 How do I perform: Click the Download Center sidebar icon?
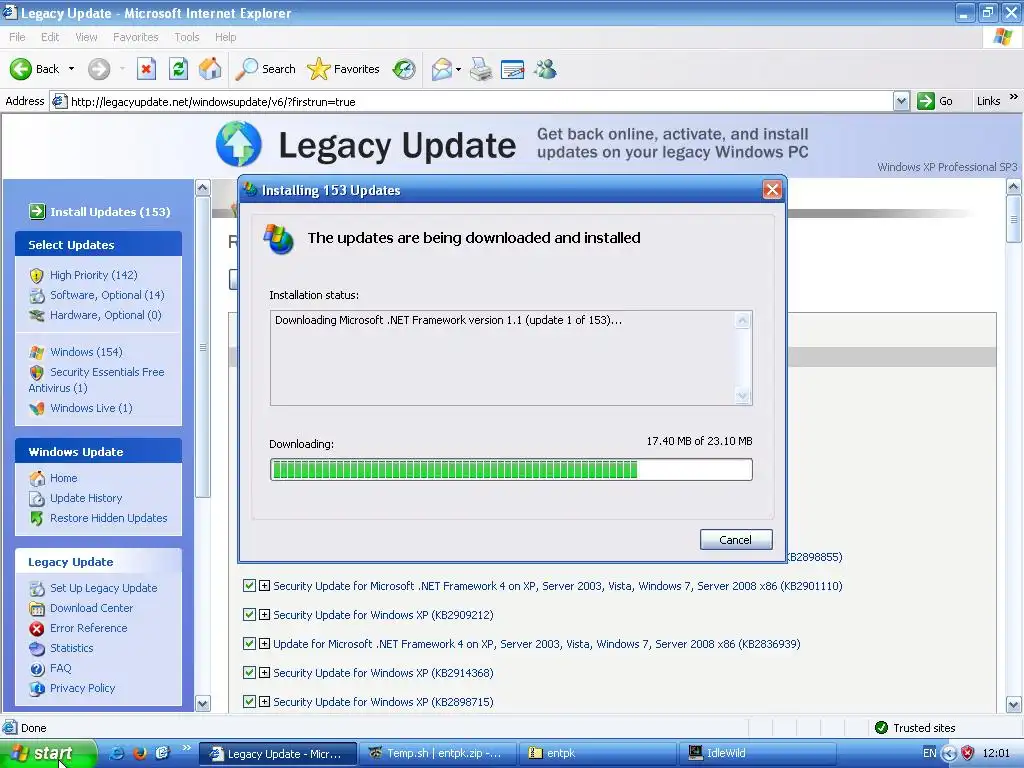[x=37, y=608]
